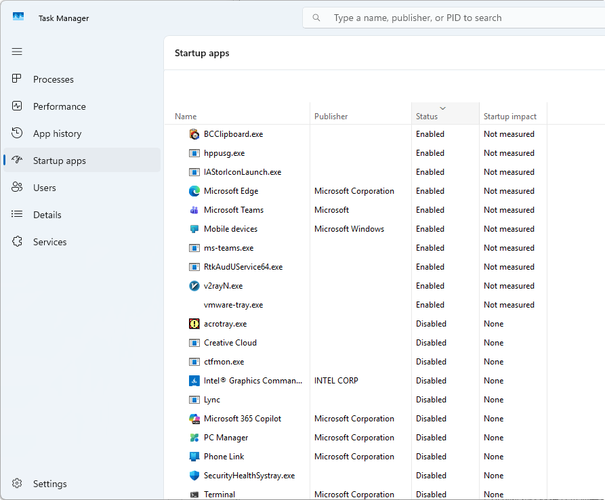Image resolution: width=605 pixels, height=500 pixels.
Task: Click the Processes sidebar icon
Action: point(17,79)
